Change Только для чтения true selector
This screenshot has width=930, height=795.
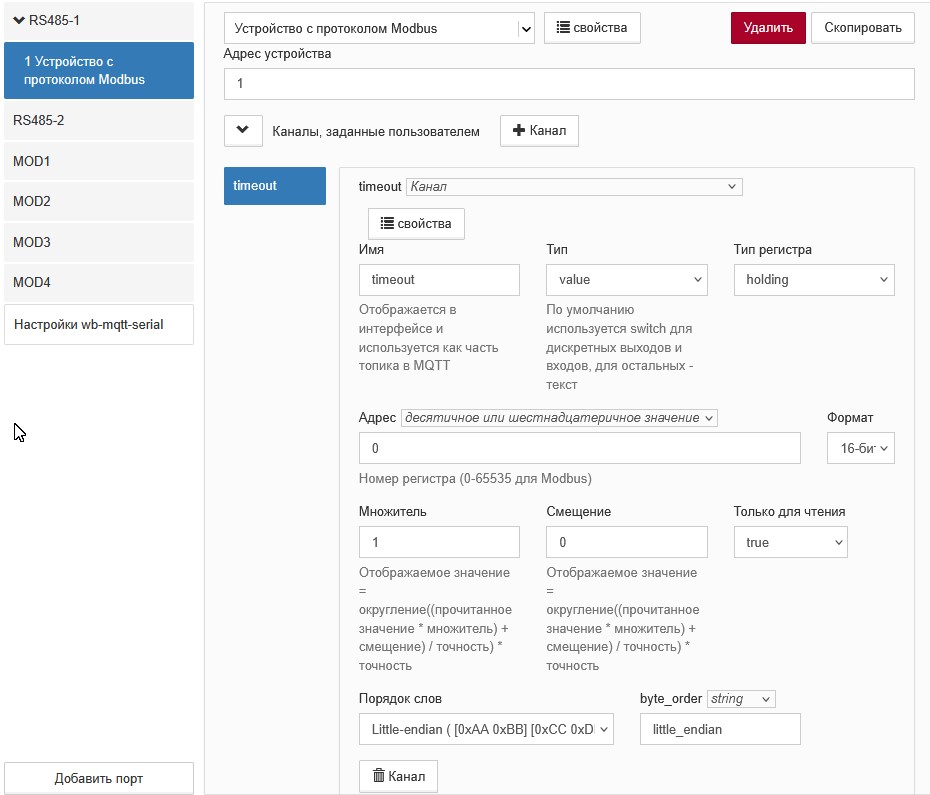[x=790, y=542]
